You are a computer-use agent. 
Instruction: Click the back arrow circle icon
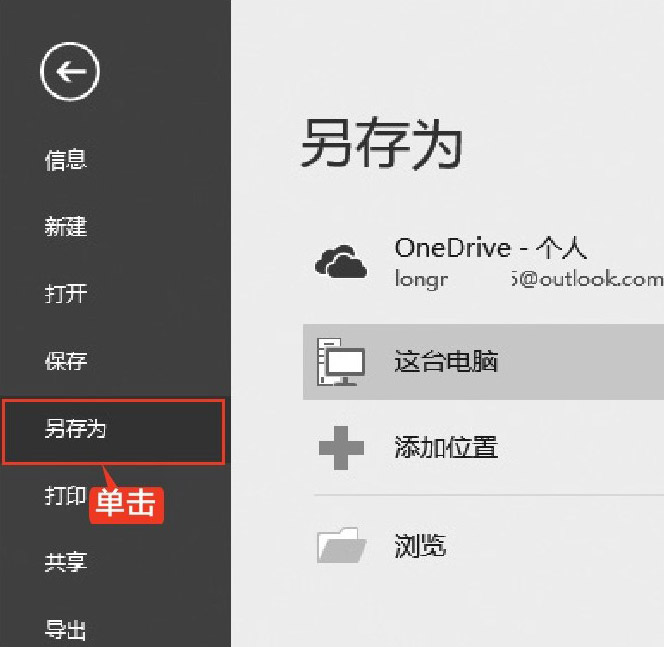(70, 71)
